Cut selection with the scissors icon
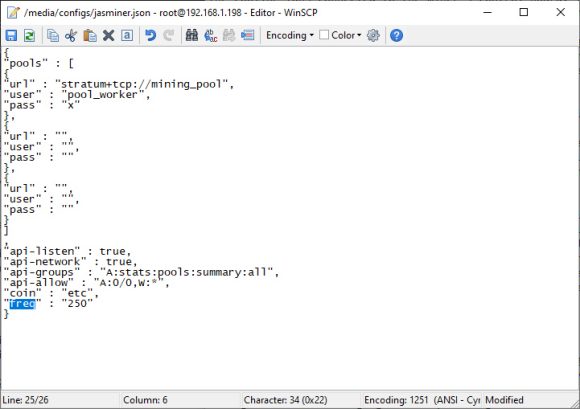This screenshot has height=409, width=580. [x=71, y=36]
